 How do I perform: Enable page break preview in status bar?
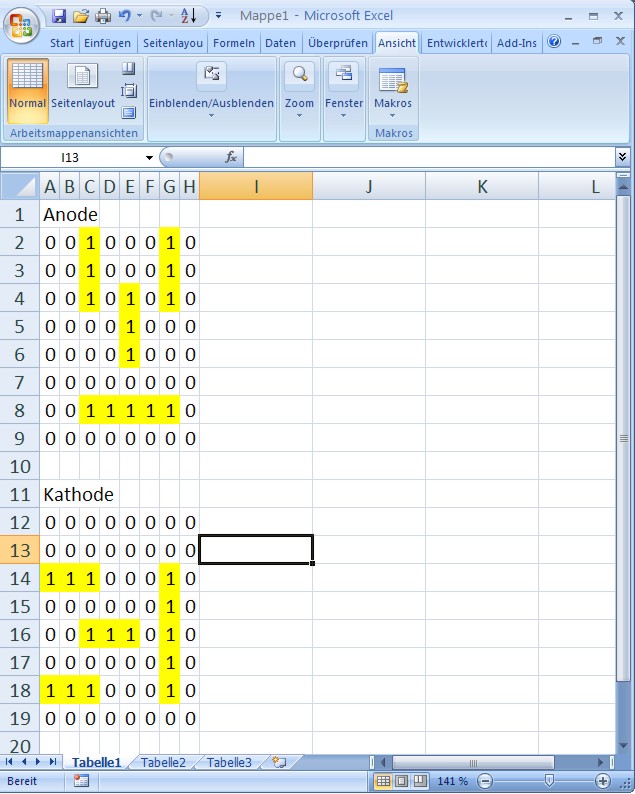(420, 780)
